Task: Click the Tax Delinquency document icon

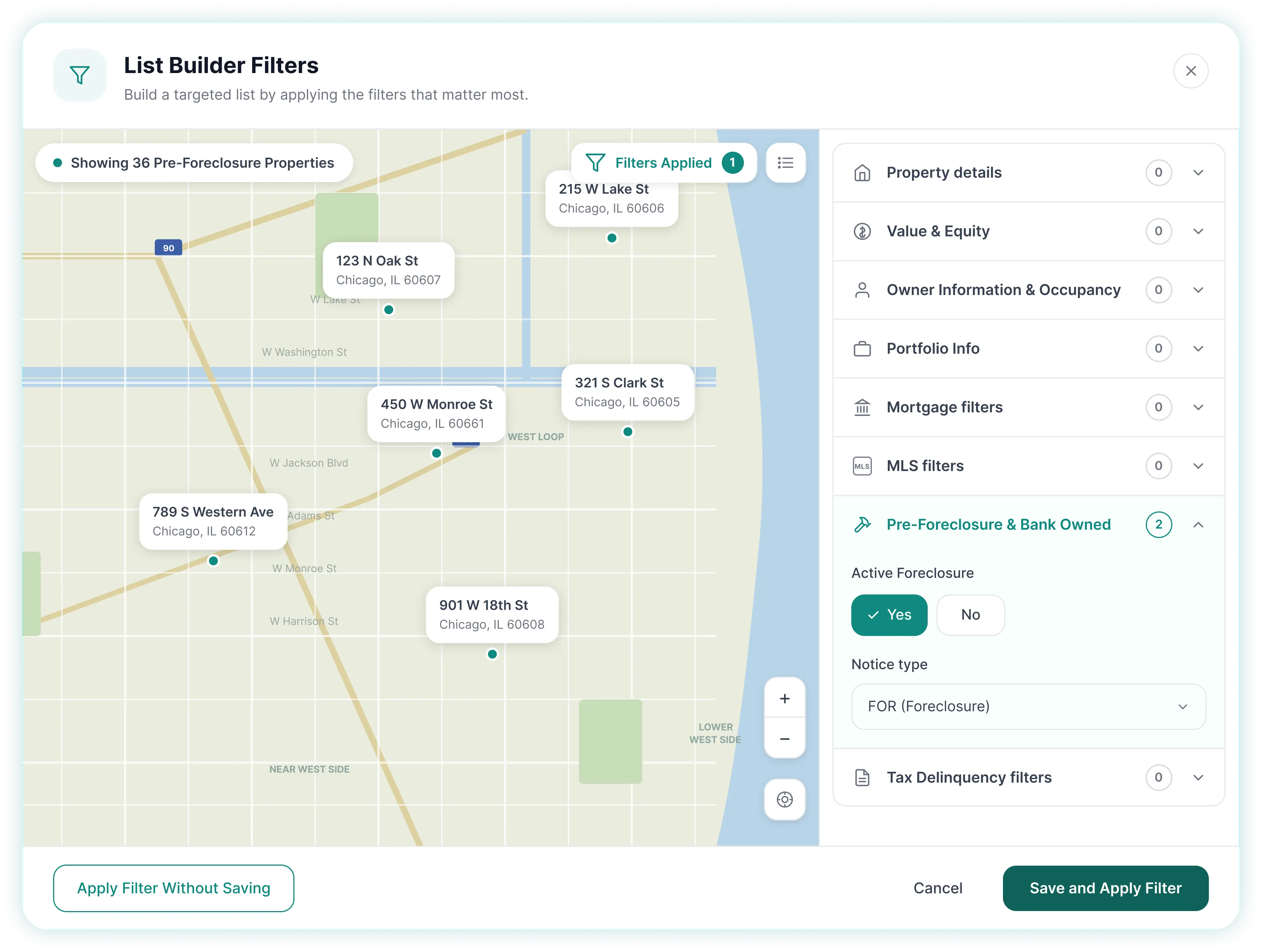Action: 862,777
